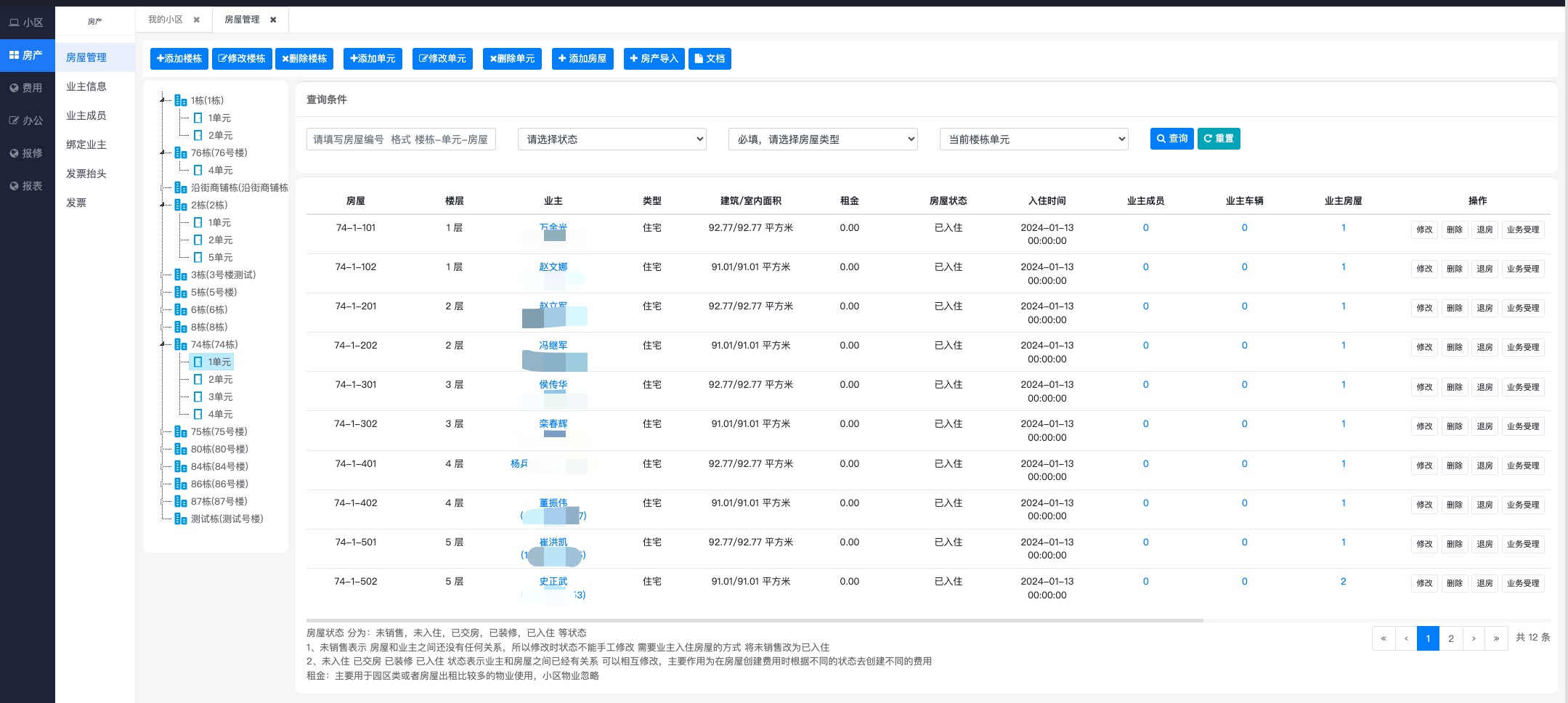The image size is (1568, 703).
Task: Click the 重置 reset button
Action: pyautogui.click(x=1219, y=139)
